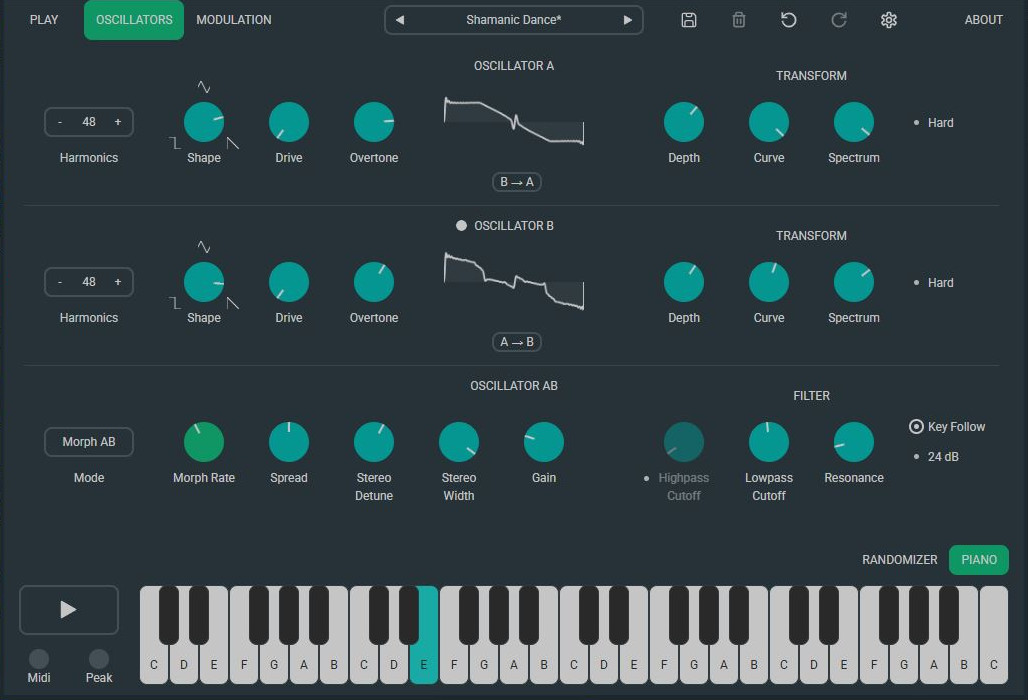Select the PIANO panel button
This screenshot has height=700, width=1028.
click(x=979, y=560)
